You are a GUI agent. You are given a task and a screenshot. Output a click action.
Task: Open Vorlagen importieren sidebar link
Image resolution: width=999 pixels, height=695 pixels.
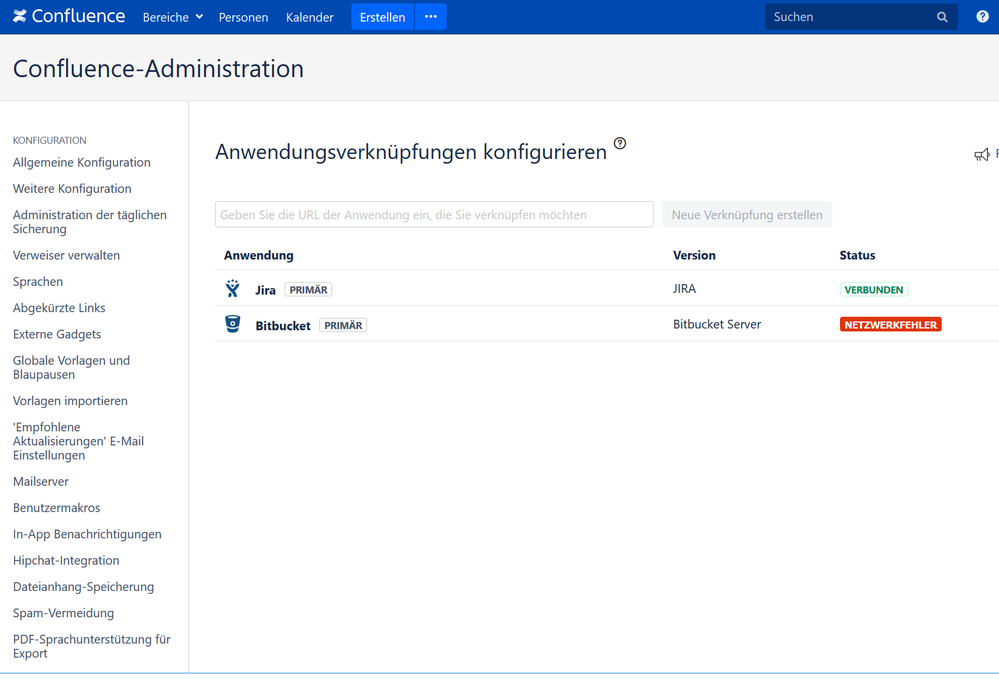70,401
